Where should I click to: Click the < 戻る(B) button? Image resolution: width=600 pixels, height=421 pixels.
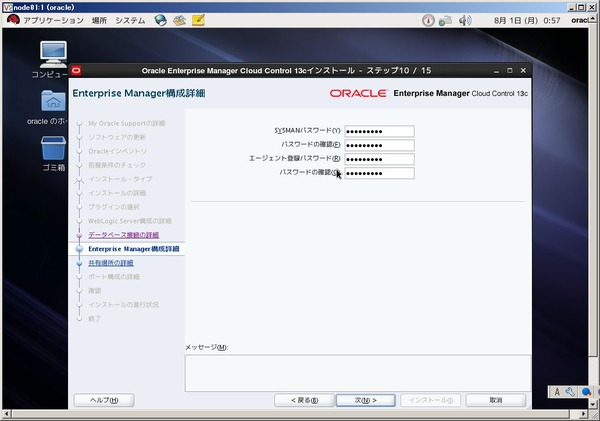click(304, 400)
